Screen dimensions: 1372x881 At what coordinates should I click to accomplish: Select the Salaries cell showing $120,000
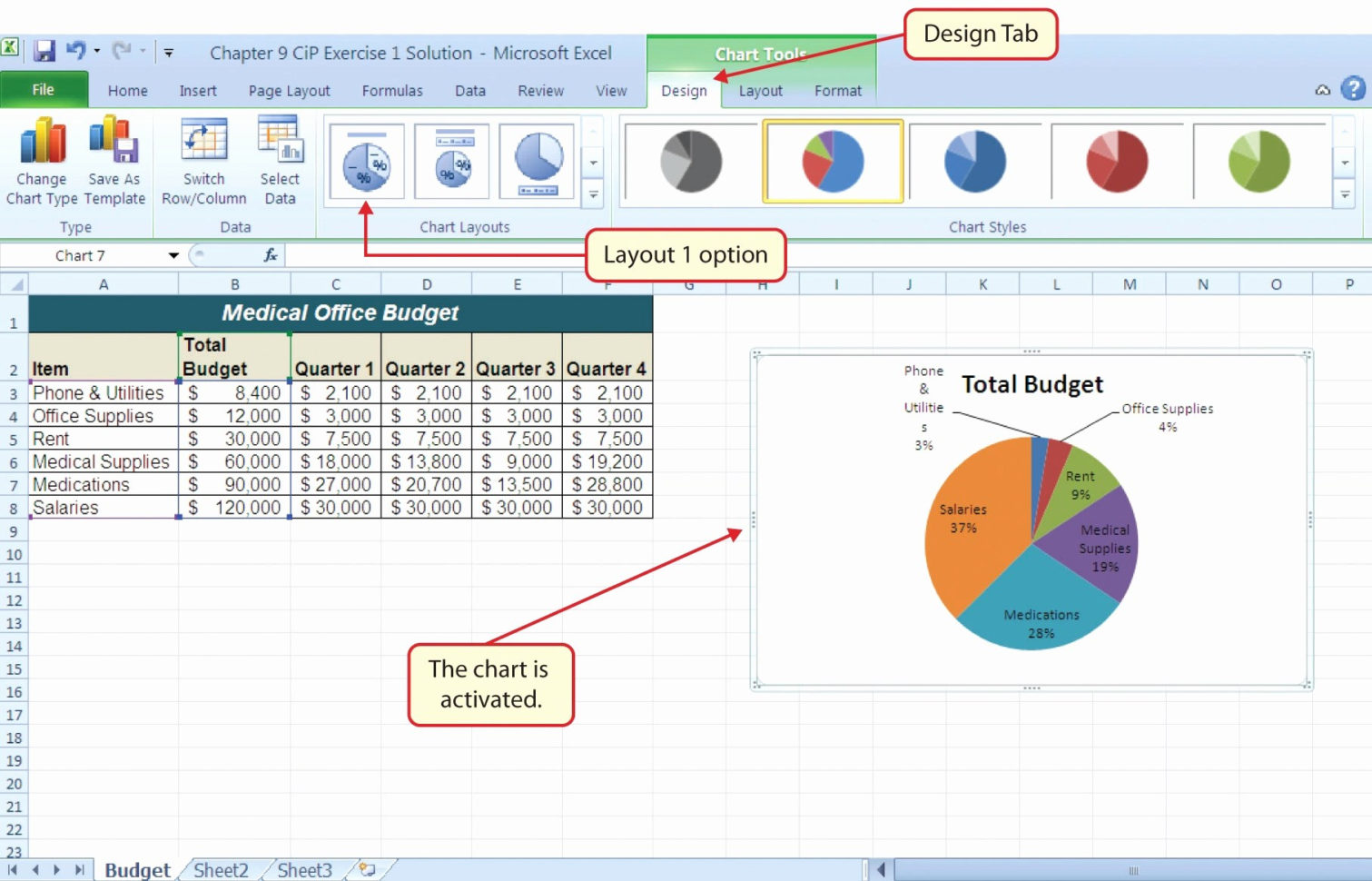coord(235,507)
